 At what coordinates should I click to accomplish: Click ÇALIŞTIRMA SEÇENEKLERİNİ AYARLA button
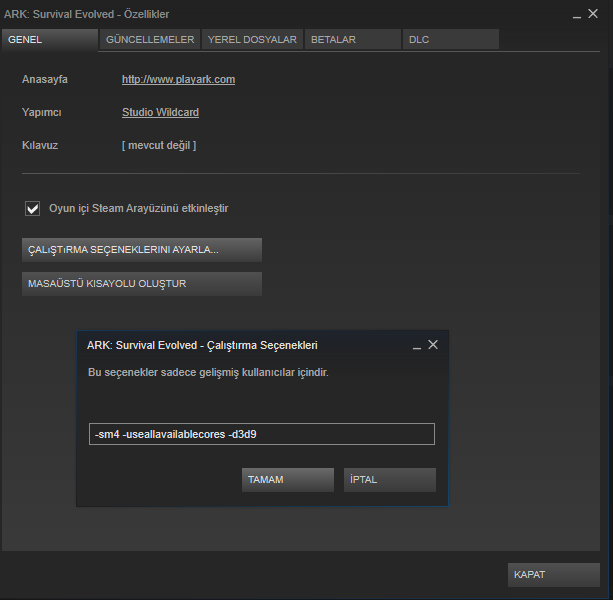coord(142,250)
